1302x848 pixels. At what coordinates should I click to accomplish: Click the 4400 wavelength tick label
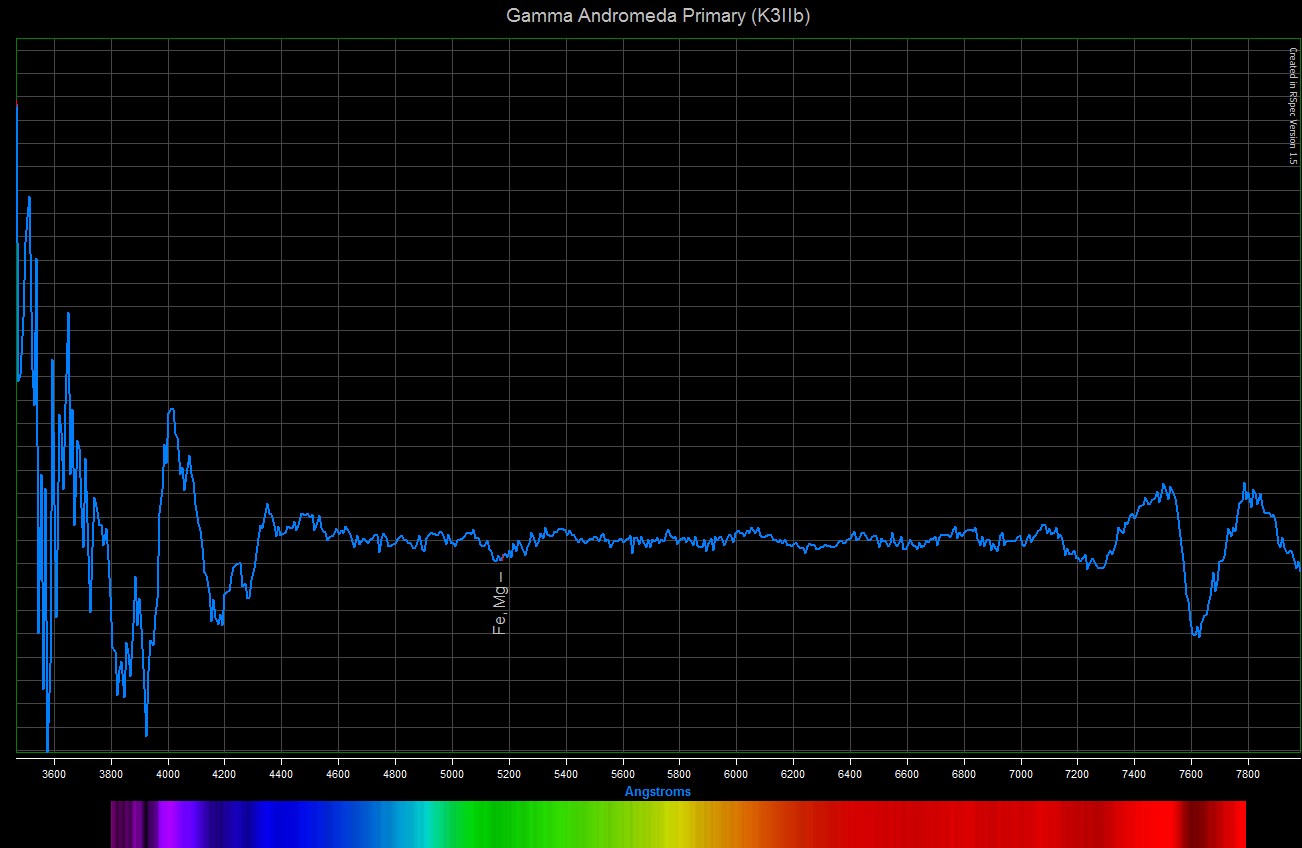pos(282,773)
